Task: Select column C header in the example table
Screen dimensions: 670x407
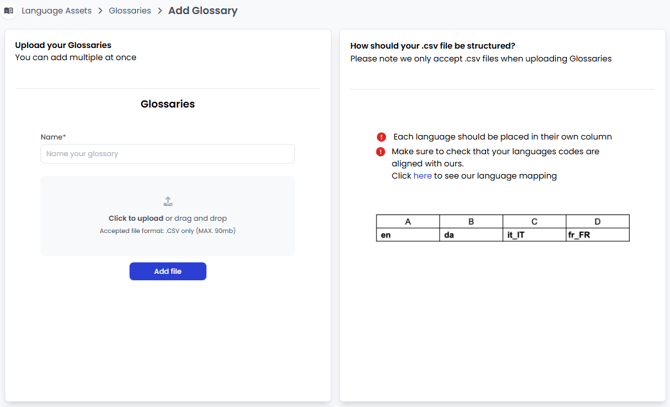Action: click(x=534, y=222)
